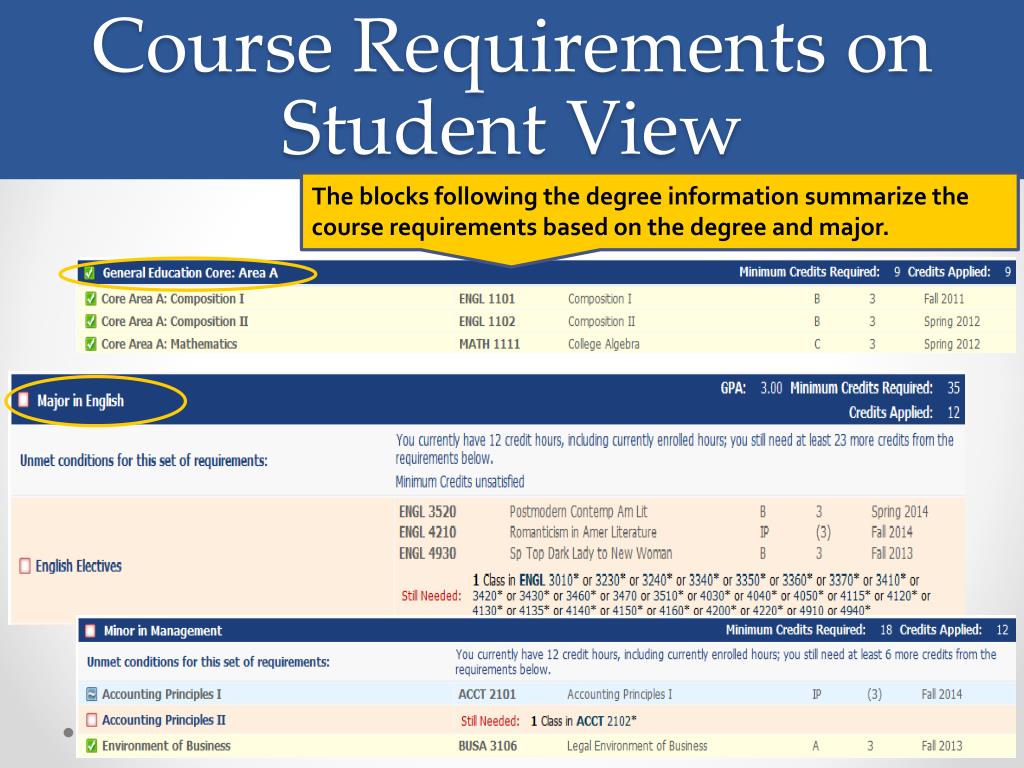This screenshot has height=768, width=1024.
Task: Click the ACCT 2101 course code
Action: pos(487,694)
